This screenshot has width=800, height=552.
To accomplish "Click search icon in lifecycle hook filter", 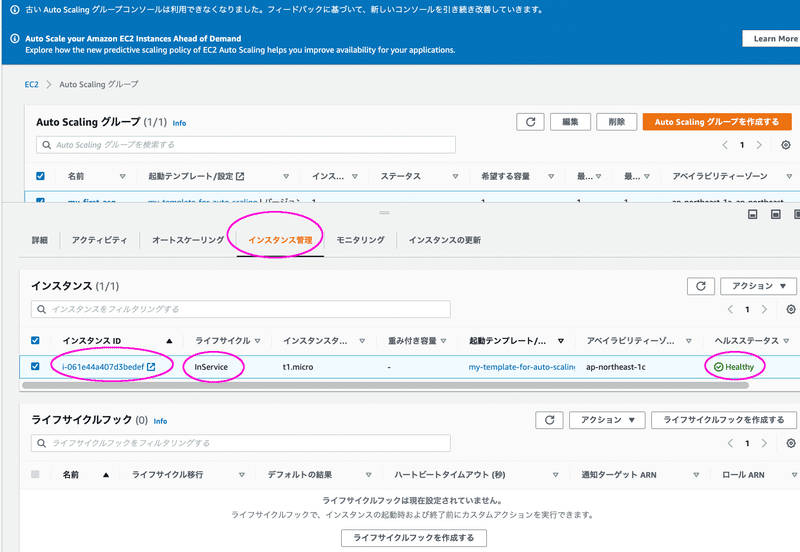I will pos(42,443).
